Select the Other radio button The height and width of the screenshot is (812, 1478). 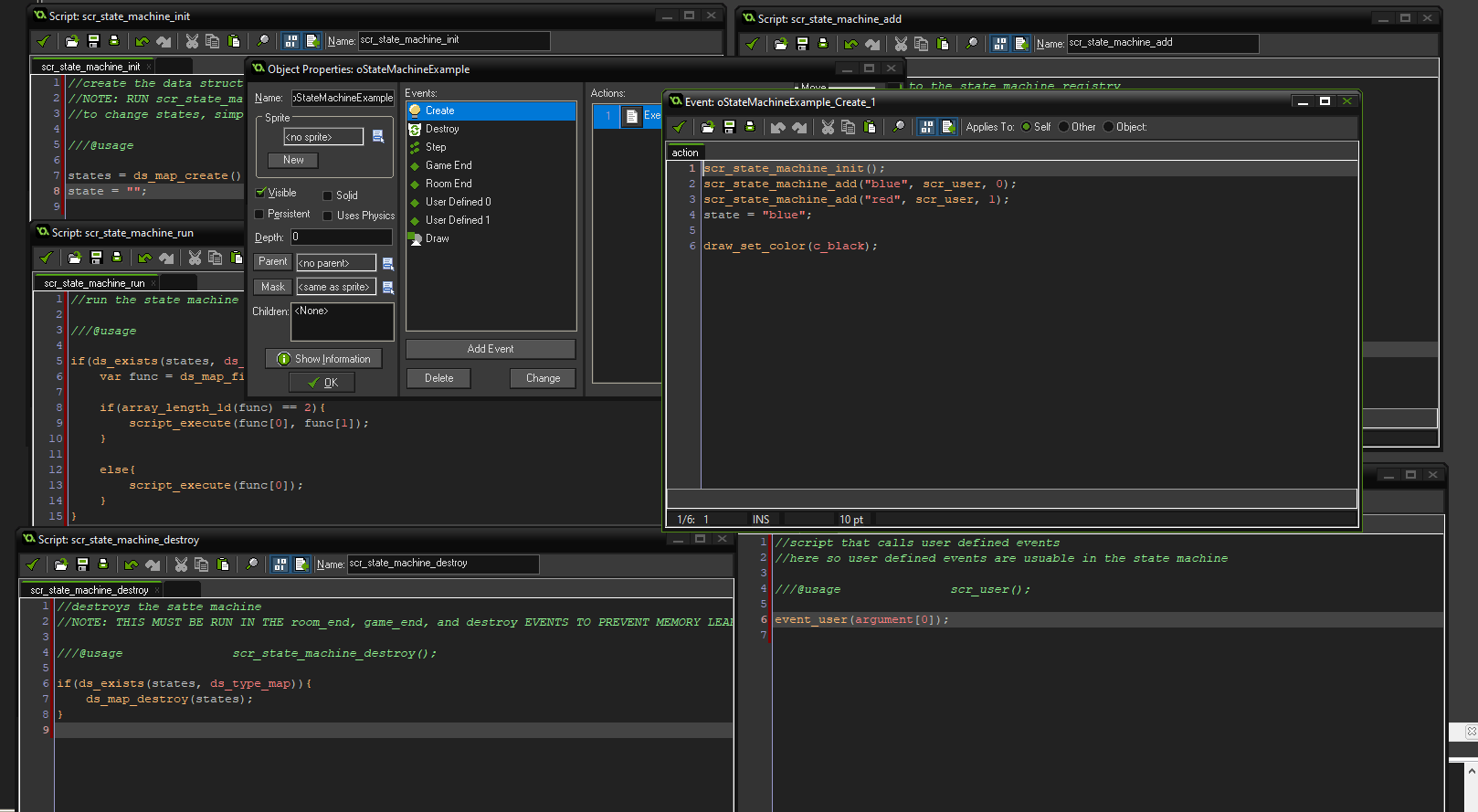[x=1063, y=127]
